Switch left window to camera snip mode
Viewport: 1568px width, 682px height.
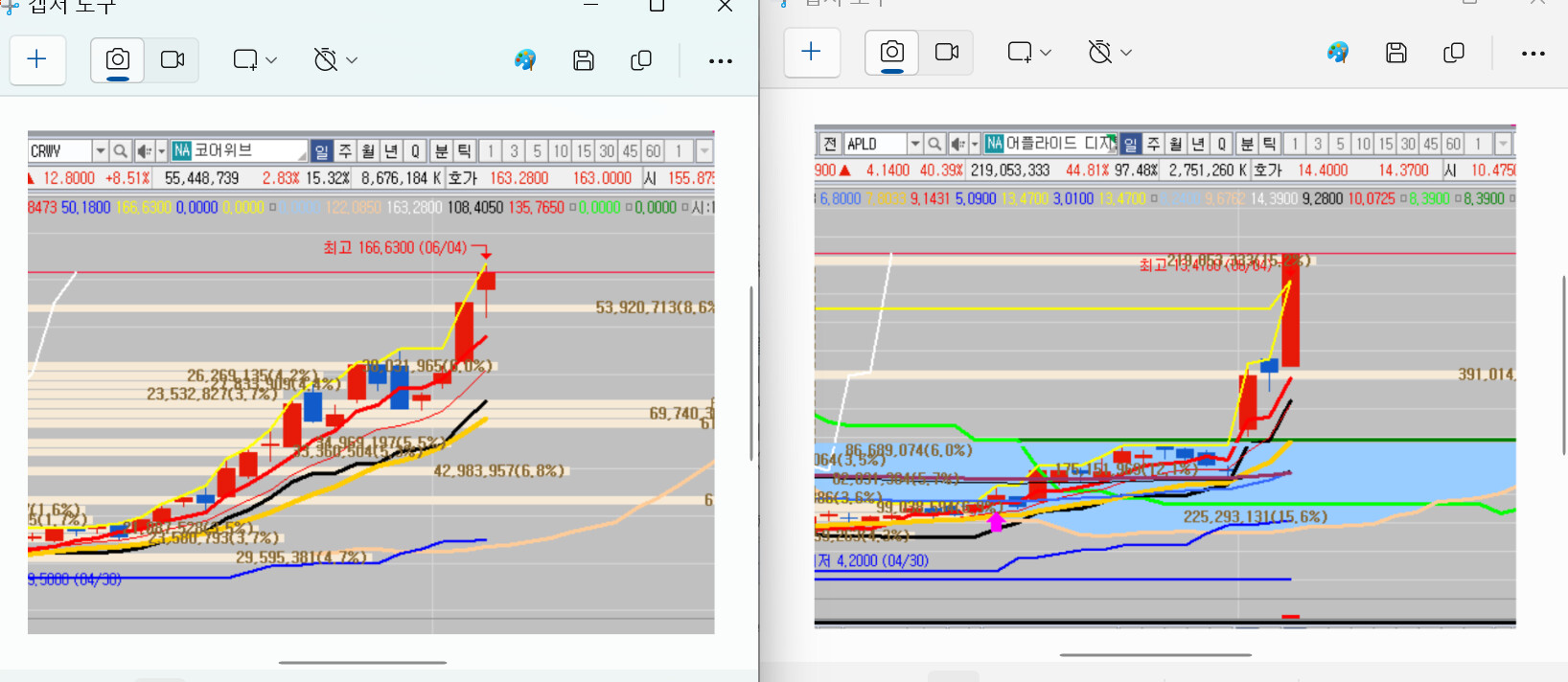(x=118, y=59)
